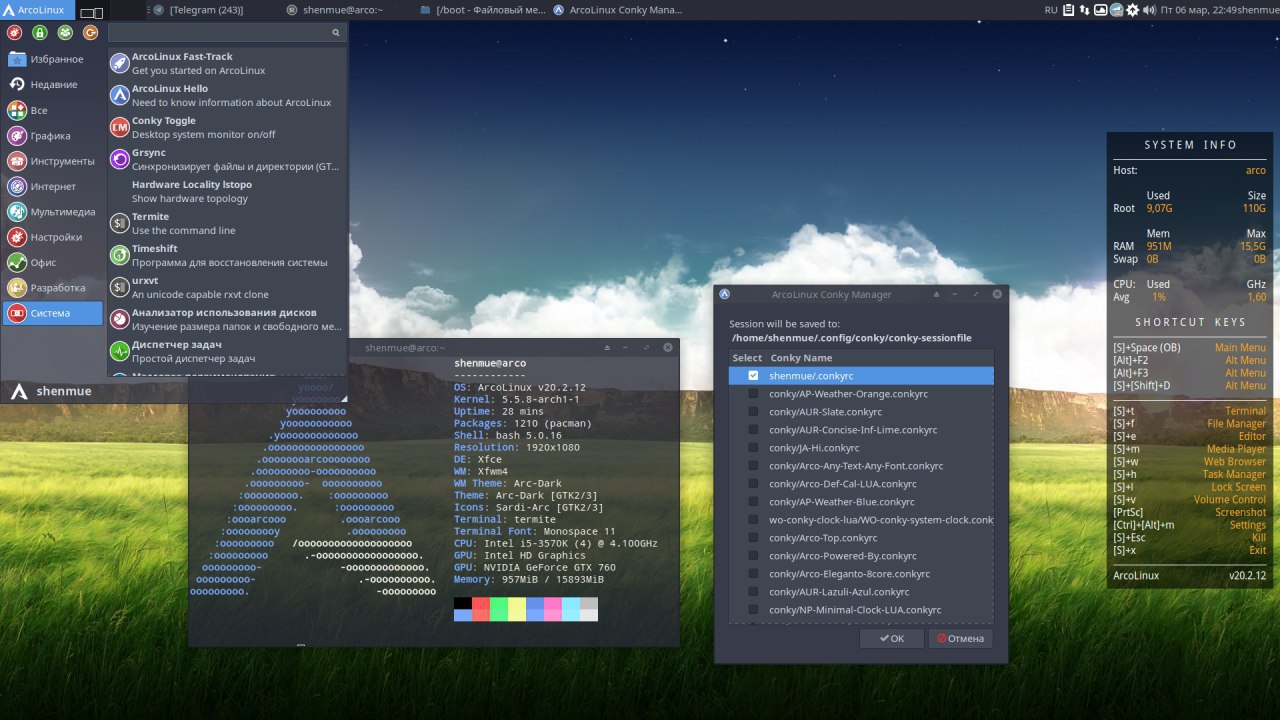Select conky/NP-Minimal-Clock-LUA.conkyrc row text
This screenshot has width=1280, height=720.
pyautogui.click(x=855, y=610)
